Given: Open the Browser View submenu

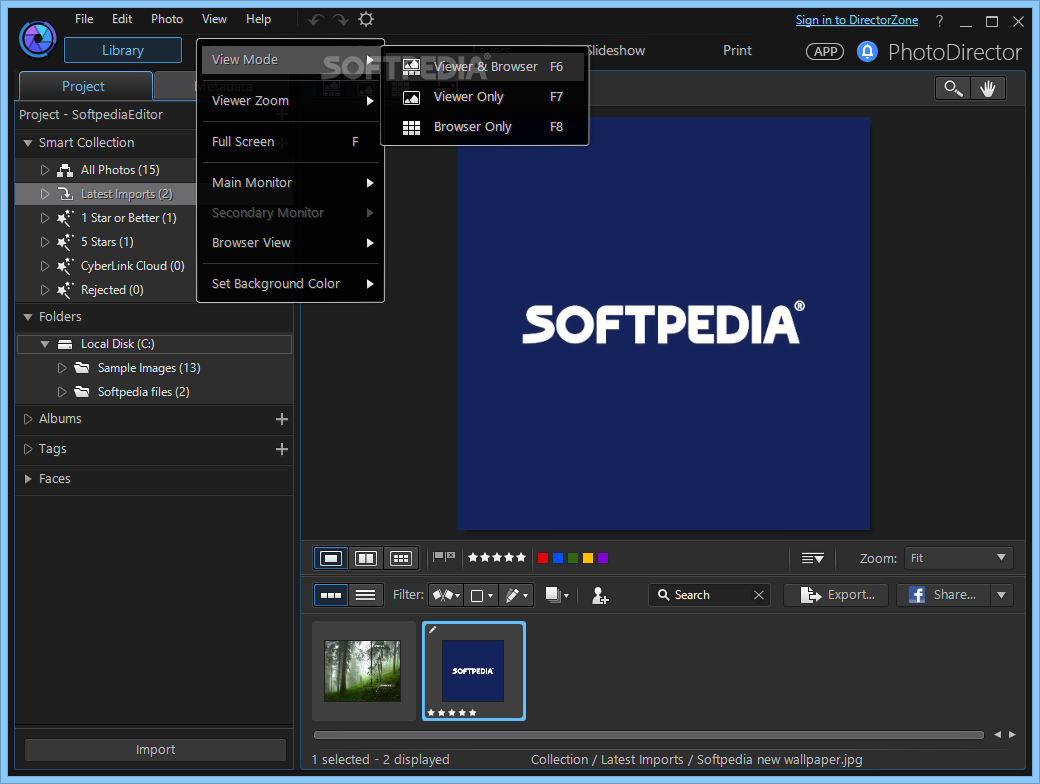Looking at the screenshot, I should pyautogui.click(x=291, y=243).
